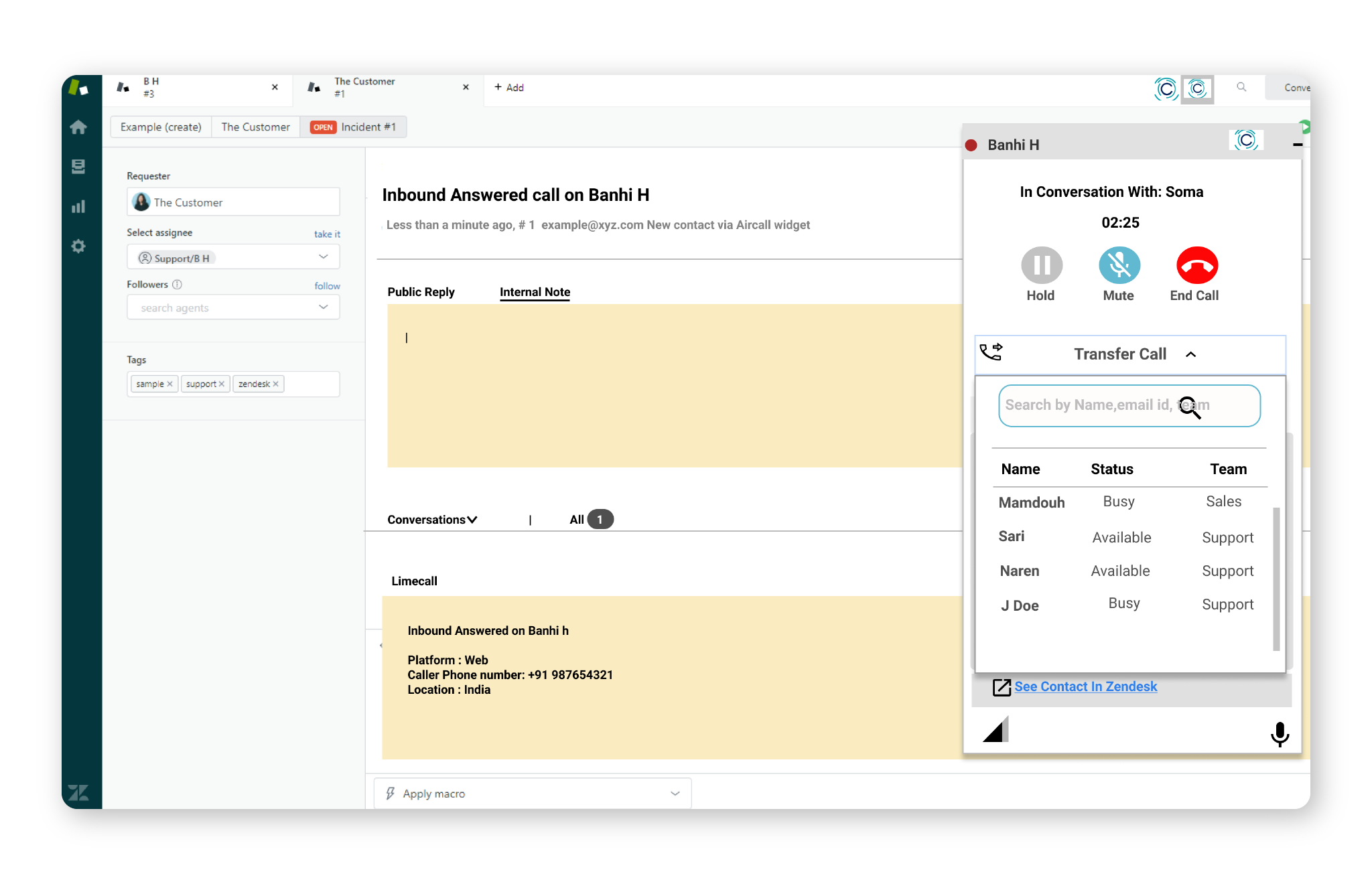Click the microphone icon at widget bottom
Image resolution: width=1372 pixels, height=884 pixels.
(1280, 734)
